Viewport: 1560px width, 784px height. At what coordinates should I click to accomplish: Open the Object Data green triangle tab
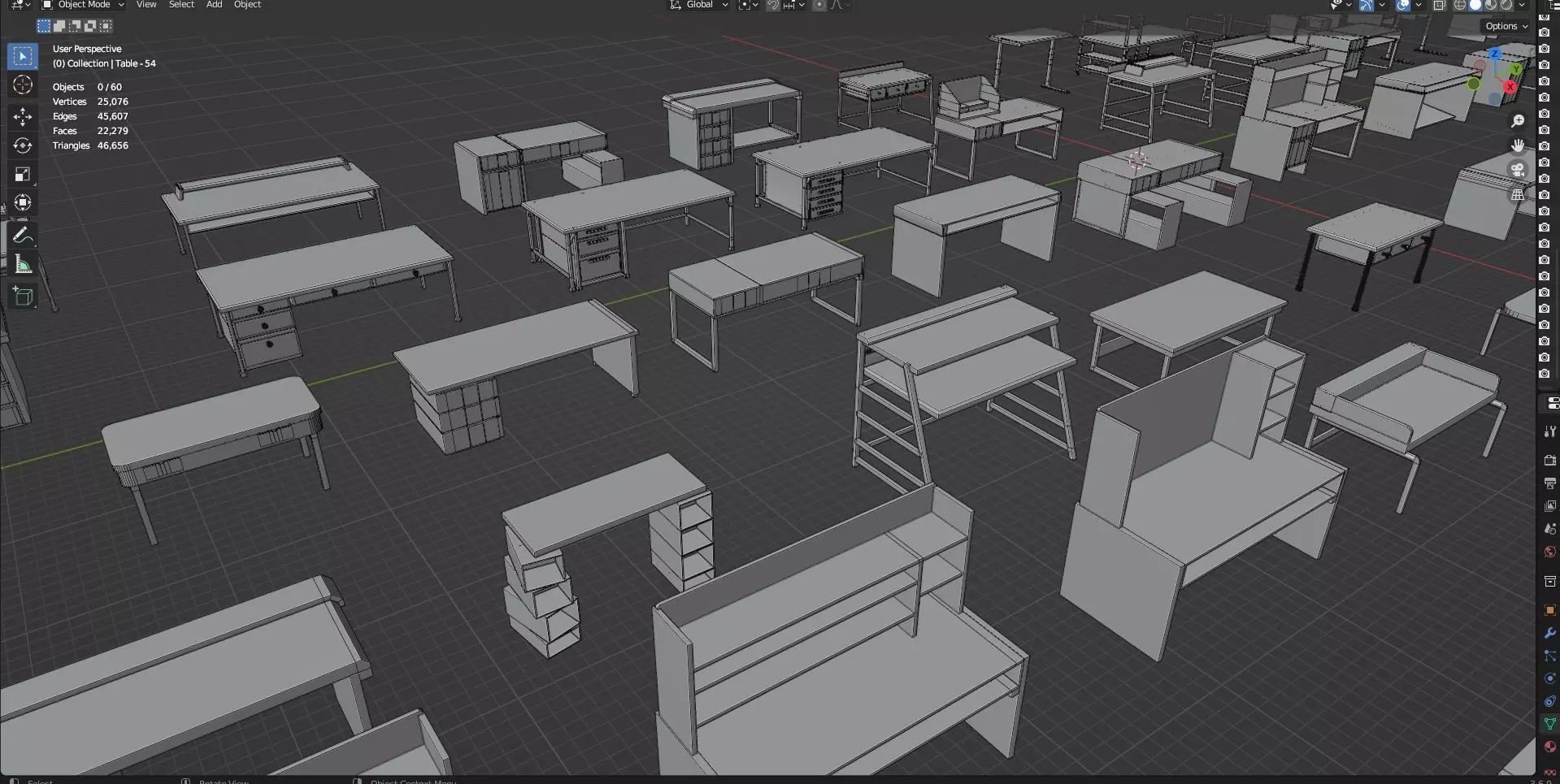click(1550, 724)
